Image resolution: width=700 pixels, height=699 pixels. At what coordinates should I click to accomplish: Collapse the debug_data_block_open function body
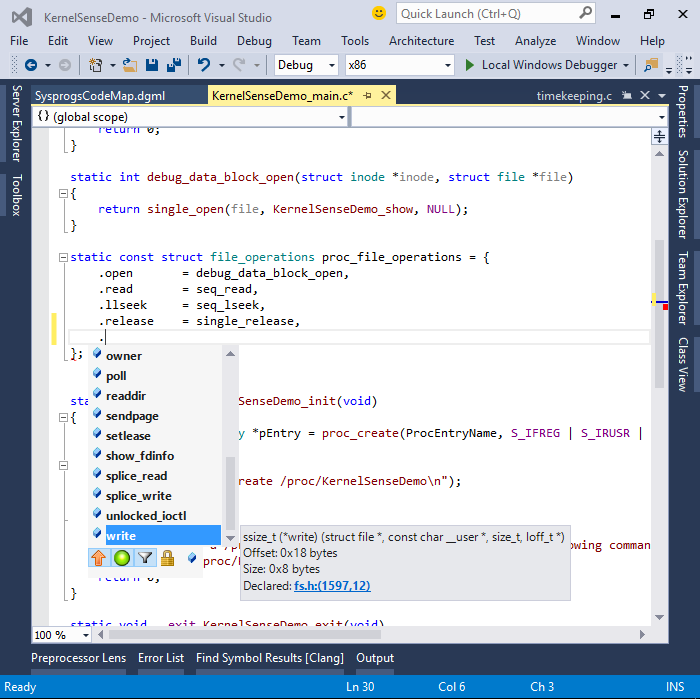coord(63,194)
